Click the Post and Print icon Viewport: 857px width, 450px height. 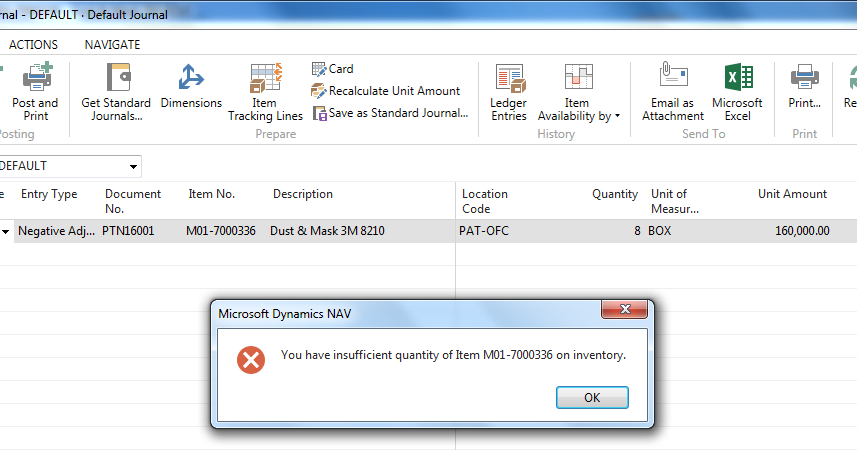tap(37, 77)
